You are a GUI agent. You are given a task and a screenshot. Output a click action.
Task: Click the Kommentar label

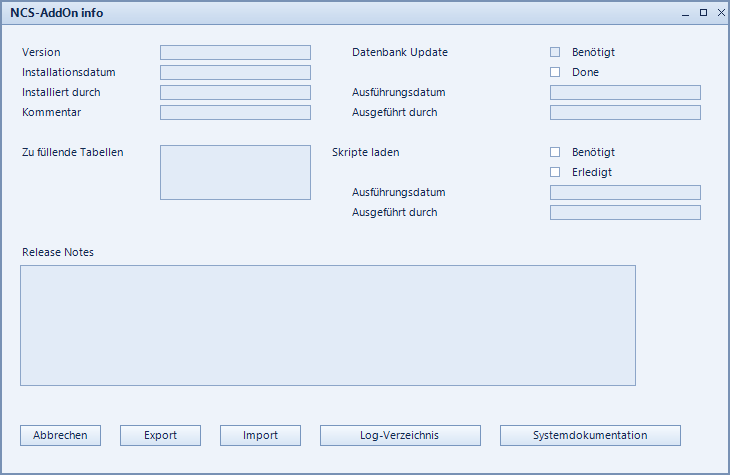[x=51, y=112]
